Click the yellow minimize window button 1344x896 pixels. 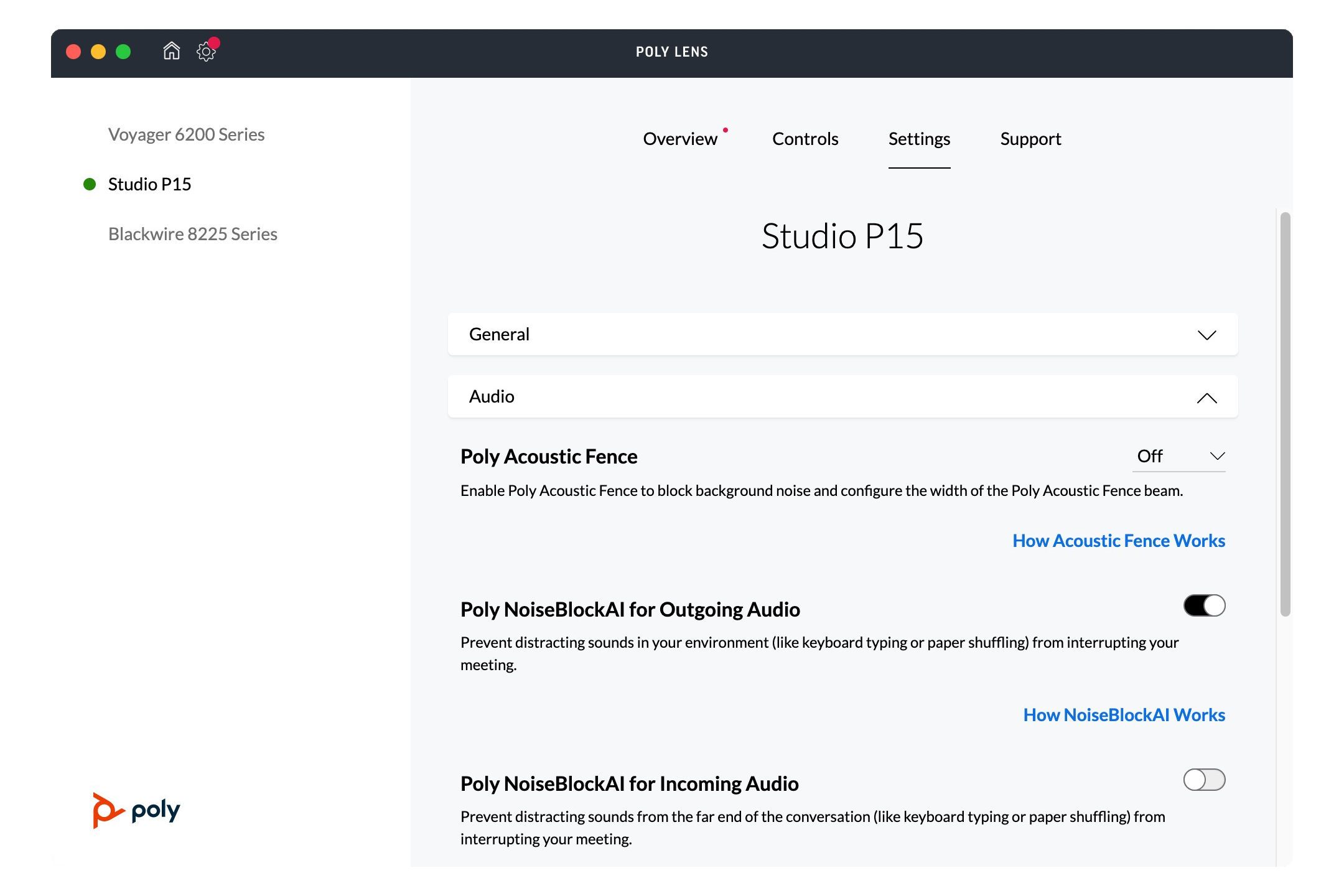point(98,52)
